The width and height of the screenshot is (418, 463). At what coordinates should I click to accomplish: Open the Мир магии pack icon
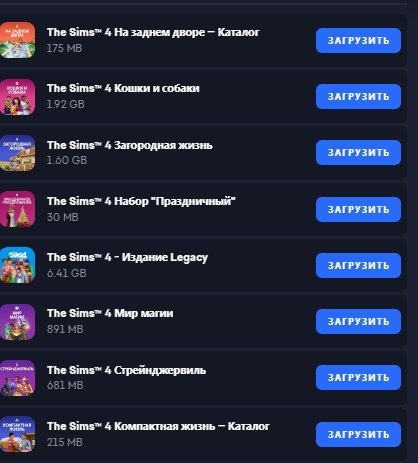[17, 322]
